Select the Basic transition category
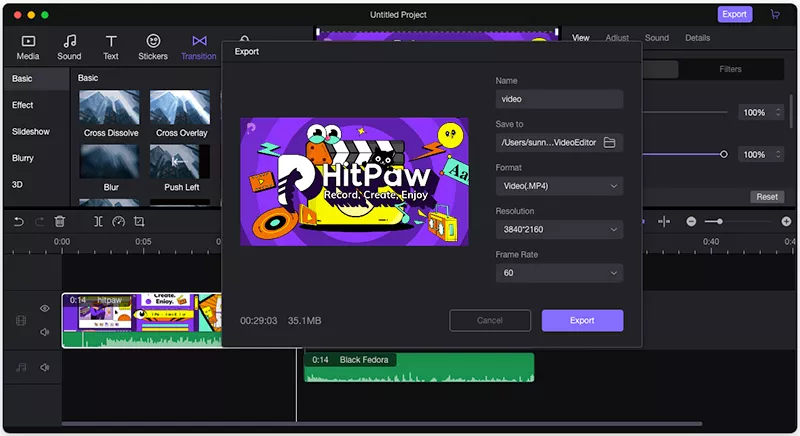The width and height of the screenshot is (800, 436). pyautogui.click(x=36, y=79)
